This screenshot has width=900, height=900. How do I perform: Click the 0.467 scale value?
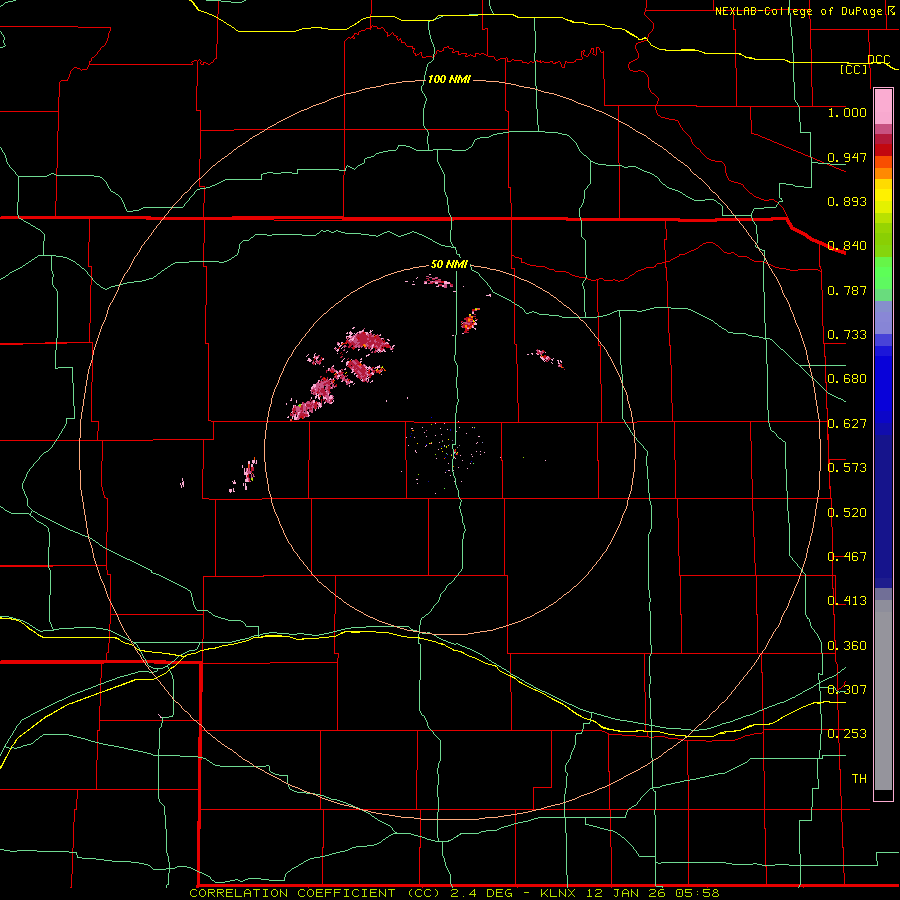pyautogui.click(x=847, y=557)
